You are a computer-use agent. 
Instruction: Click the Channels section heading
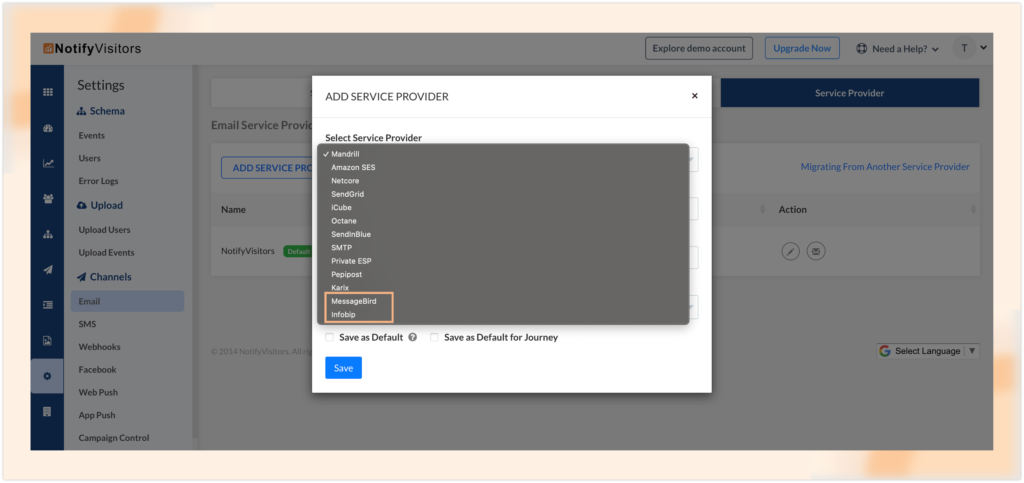(104, 277)
